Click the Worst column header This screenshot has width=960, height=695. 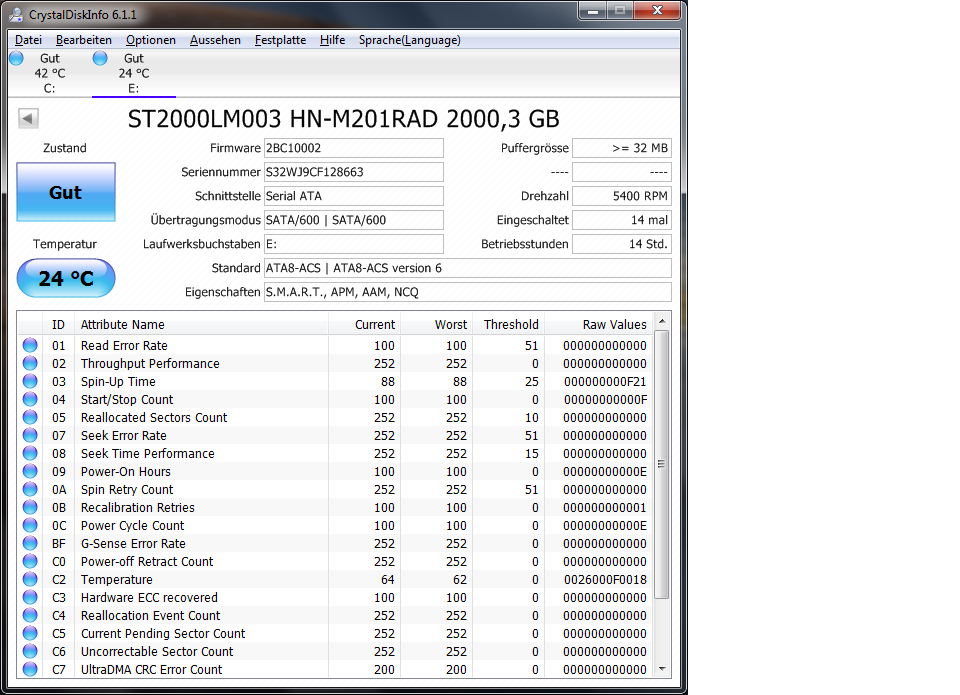point(437,325)
